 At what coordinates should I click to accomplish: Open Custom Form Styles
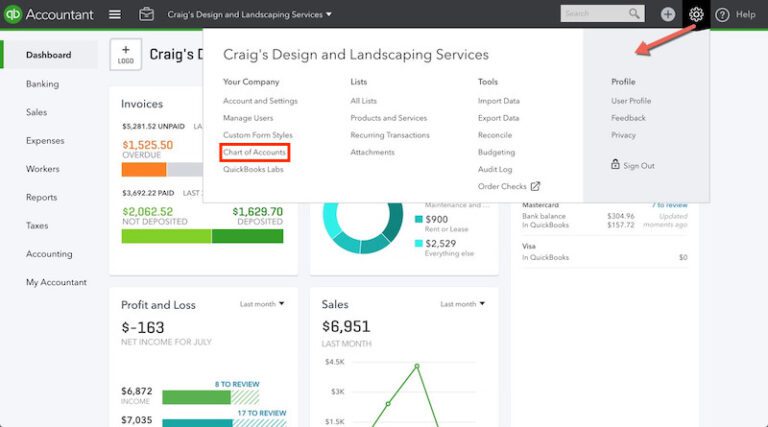point(258,135)
